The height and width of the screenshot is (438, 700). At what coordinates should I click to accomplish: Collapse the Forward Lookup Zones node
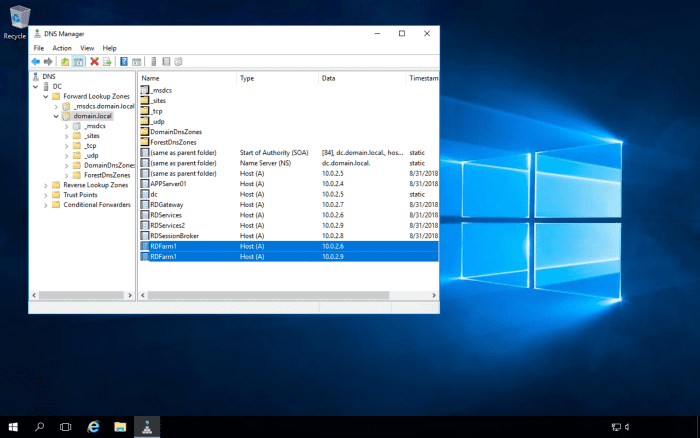[x=46, y=96]
